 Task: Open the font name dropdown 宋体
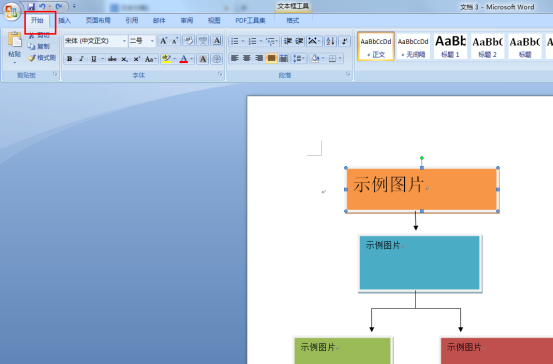[124, 41]
